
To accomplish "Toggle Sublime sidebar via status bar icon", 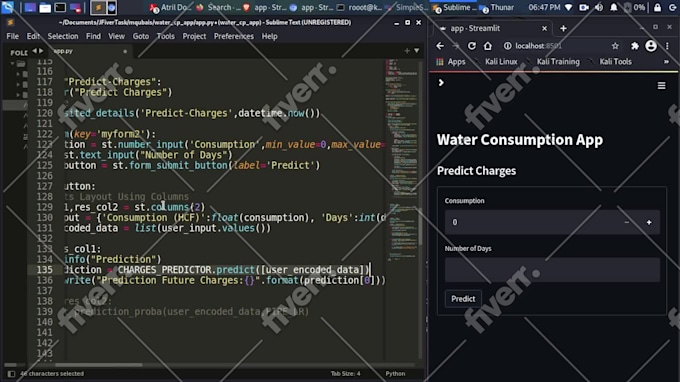I will 11,373.
